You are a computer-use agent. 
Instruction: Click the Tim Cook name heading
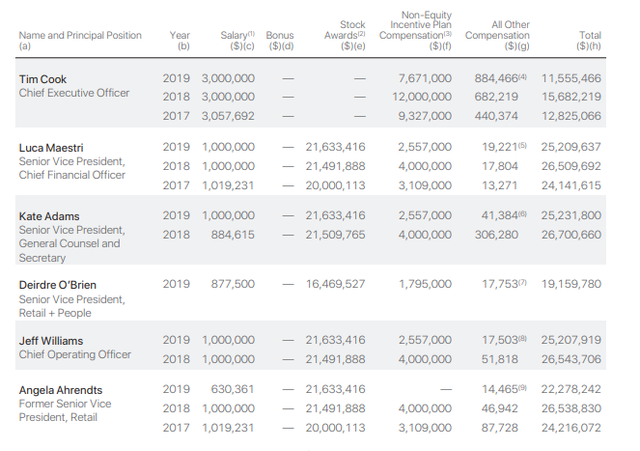tap(46, 77)
